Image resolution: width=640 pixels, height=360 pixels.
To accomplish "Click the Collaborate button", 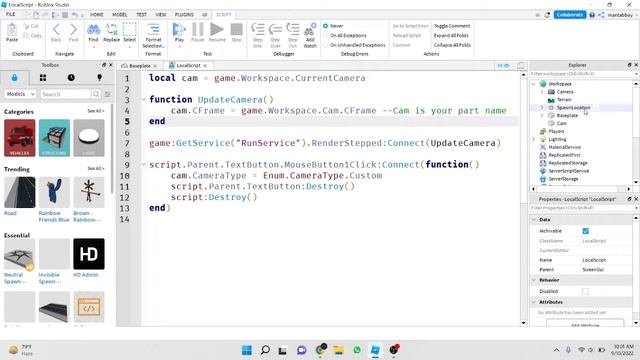I will click(x=570, y=15).
